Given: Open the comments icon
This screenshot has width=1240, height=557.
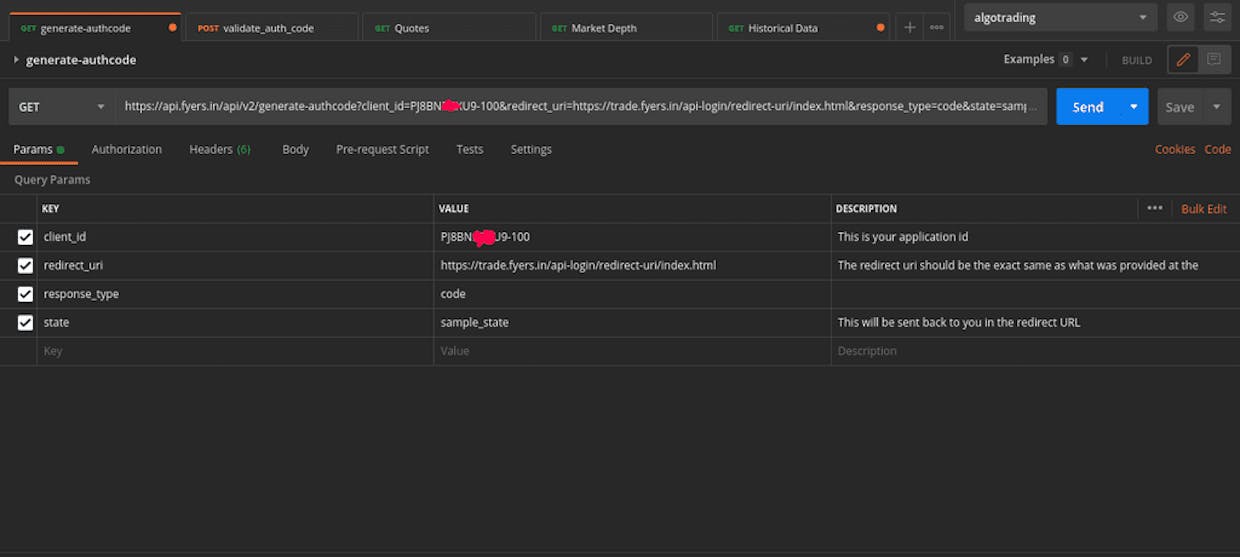Looking at the screenshot, I should 1213,60.
